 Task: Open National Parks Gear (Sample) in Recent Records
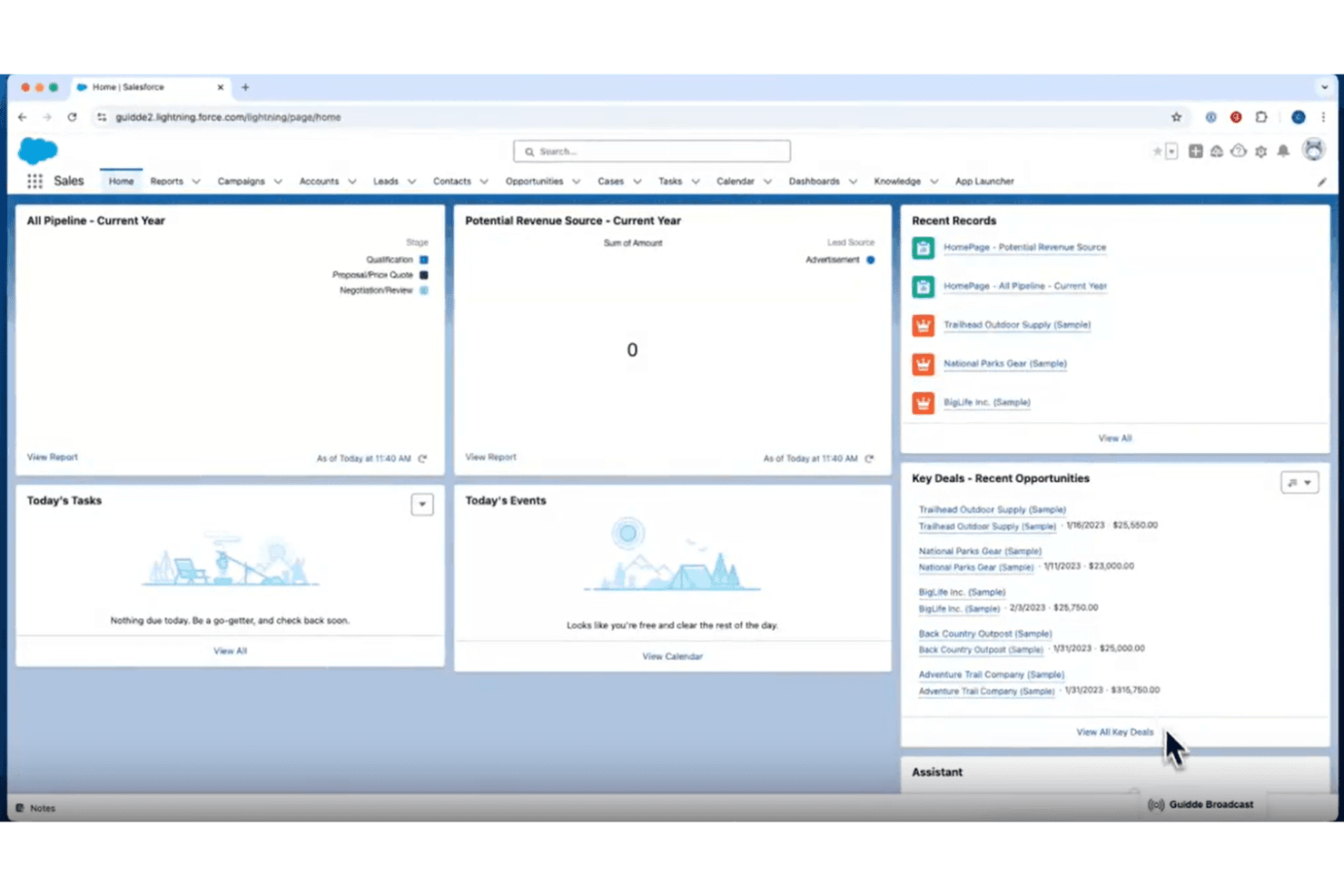click(x=1005, y=364)
